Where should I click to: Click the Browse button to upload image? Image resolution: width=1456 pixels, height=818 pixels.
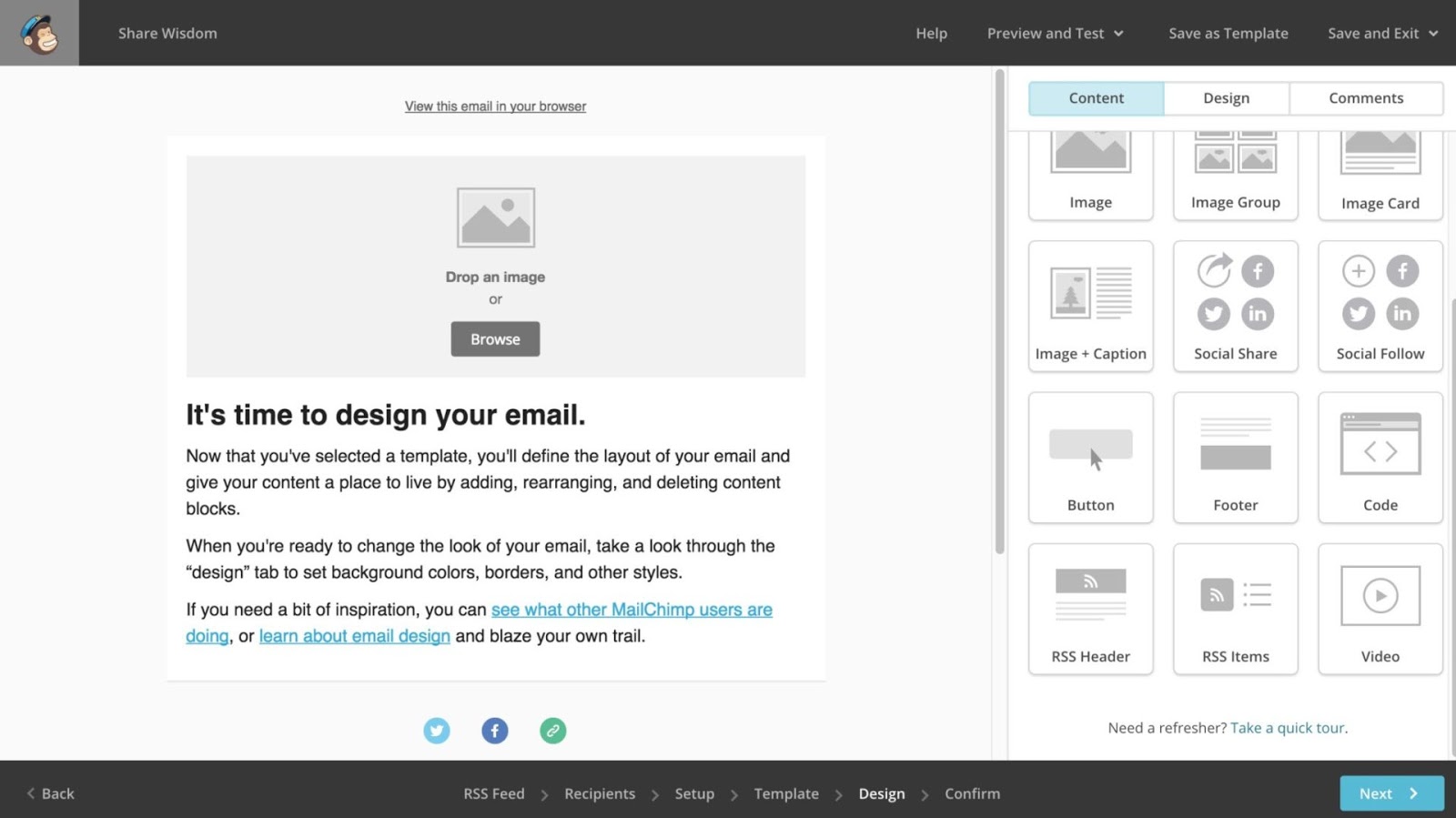click(x=495, y=339)
